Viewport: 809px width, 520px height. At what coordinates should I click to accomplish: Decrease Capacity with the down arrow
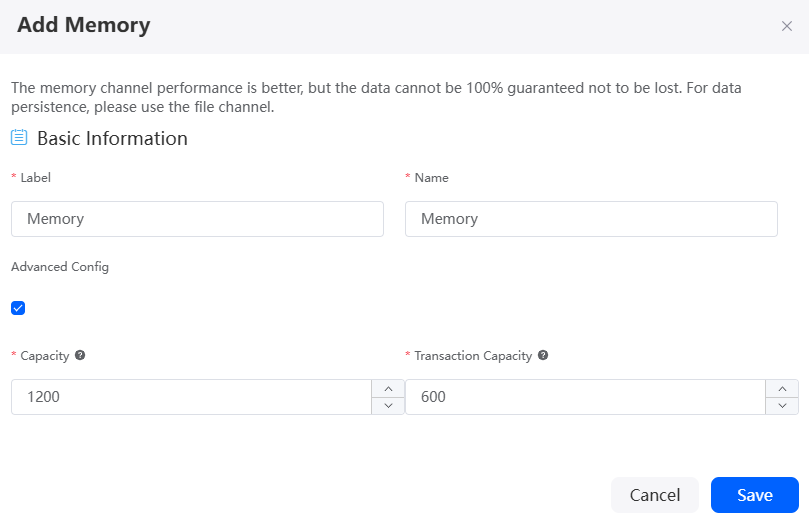pyautogui.click(x=388, y=406)
